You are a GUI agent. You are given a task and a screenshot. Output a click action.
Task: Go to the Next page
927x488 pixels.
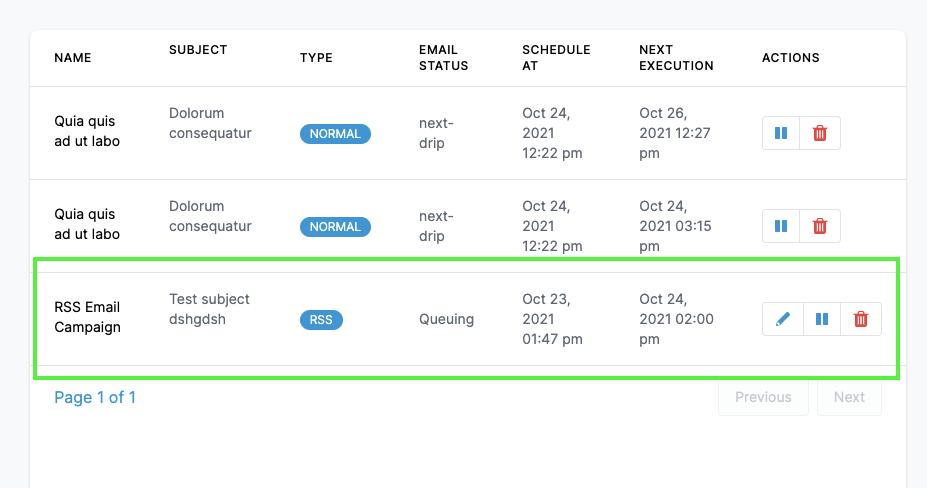[849, 397]
